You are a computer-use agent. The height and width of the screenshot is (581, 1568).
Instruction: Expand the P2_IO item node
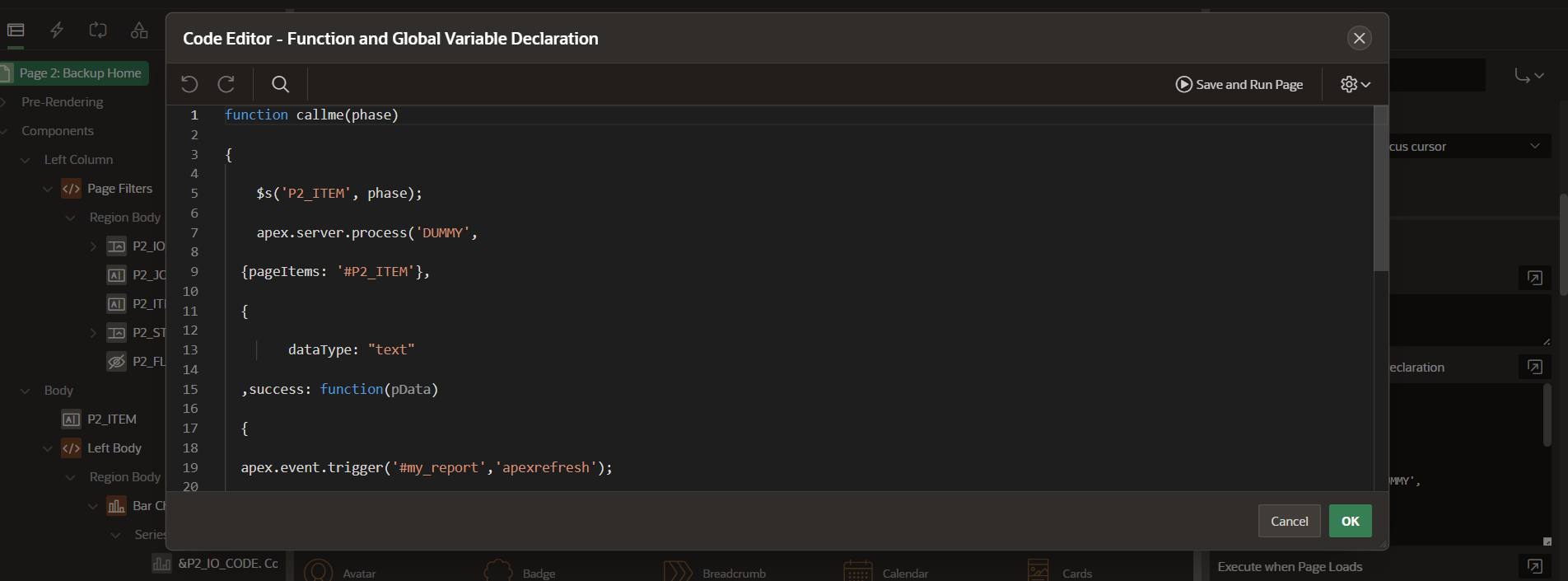point(93,246)
